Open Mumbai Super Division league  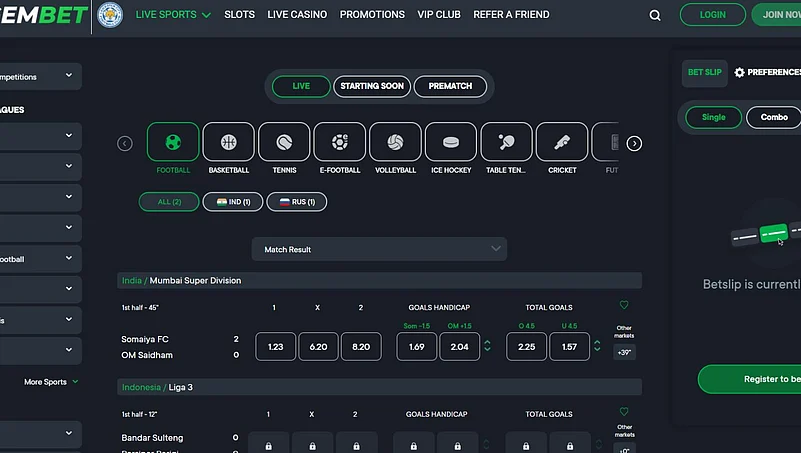195,280
